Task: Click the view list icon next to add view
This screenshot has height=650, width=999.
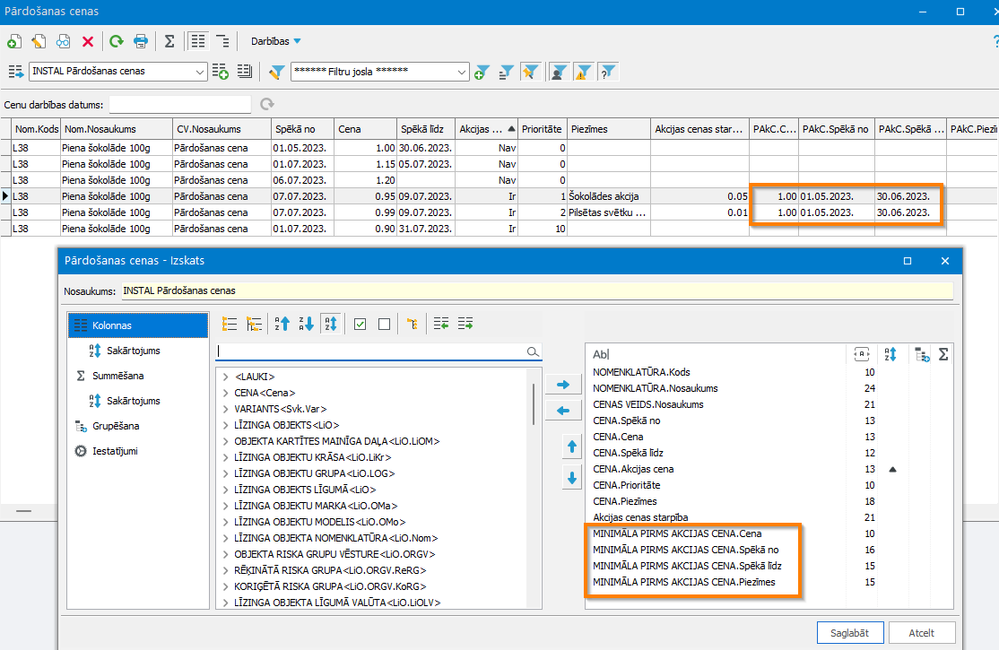Action: [245, 71]
